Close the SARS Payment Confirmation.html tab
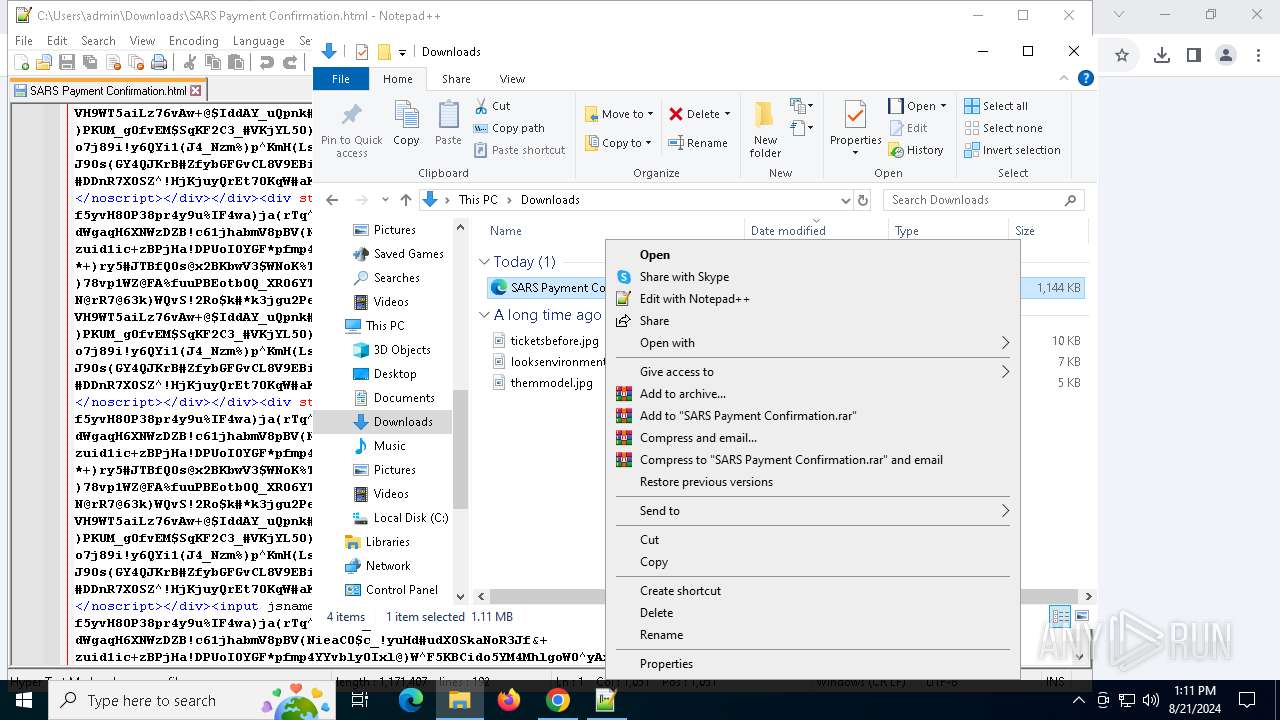Screen dimensions: 1280x720 tap(196, 90)
